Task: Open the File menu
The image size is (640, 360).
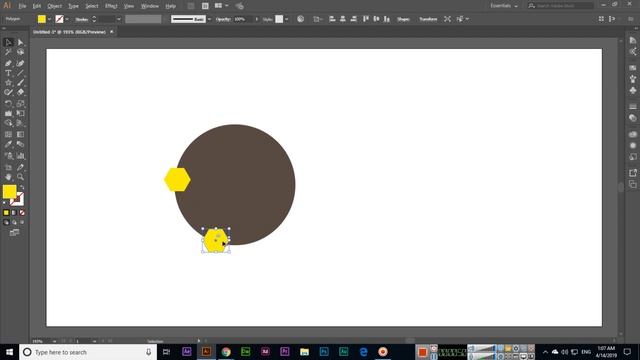Action: click(x=22, y=6)
